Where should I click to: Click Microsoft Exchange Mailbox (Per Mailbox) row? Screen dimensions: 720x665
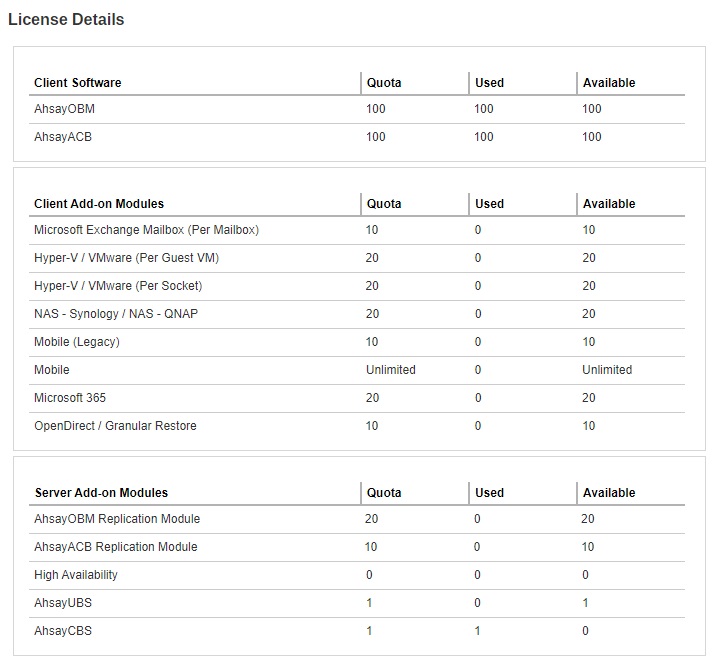[146, 230]
